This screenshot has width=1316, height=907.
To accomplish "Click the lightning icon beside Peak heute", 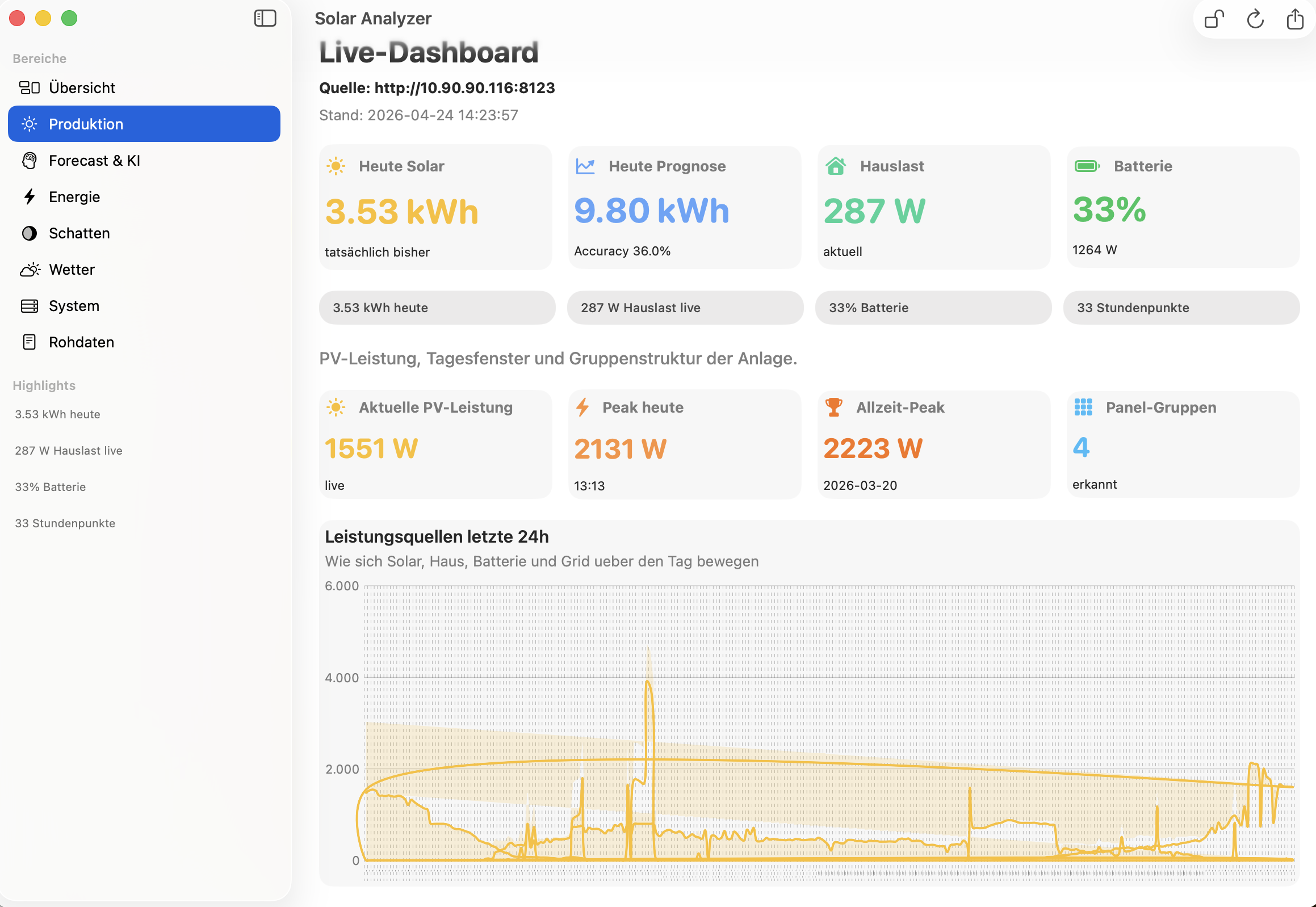I will point(582,407).
